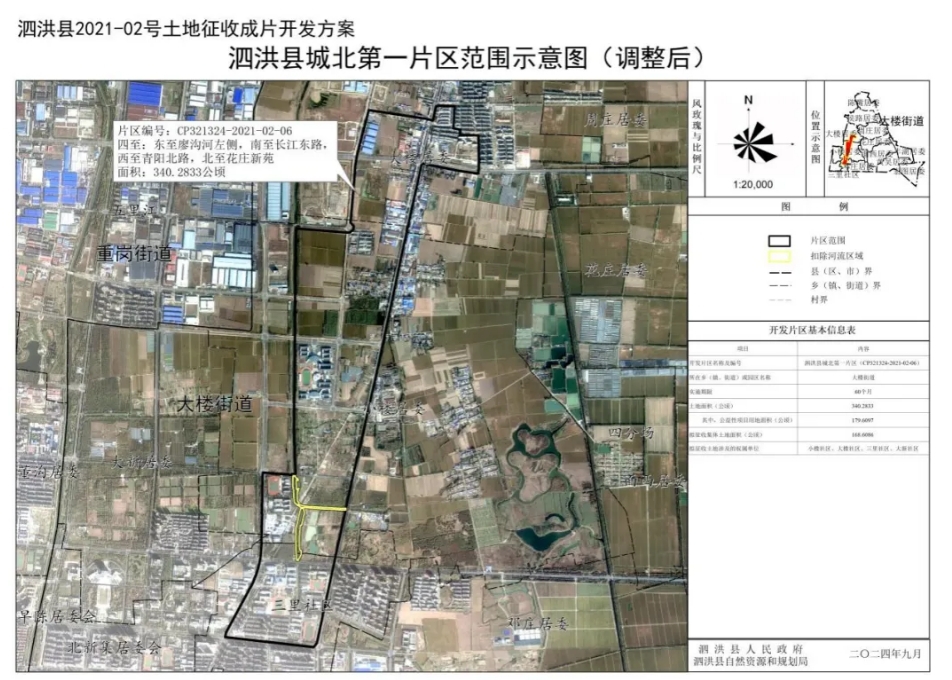
Task: Click the faint dashed 村界 legend line
Action: coord(780,300)
